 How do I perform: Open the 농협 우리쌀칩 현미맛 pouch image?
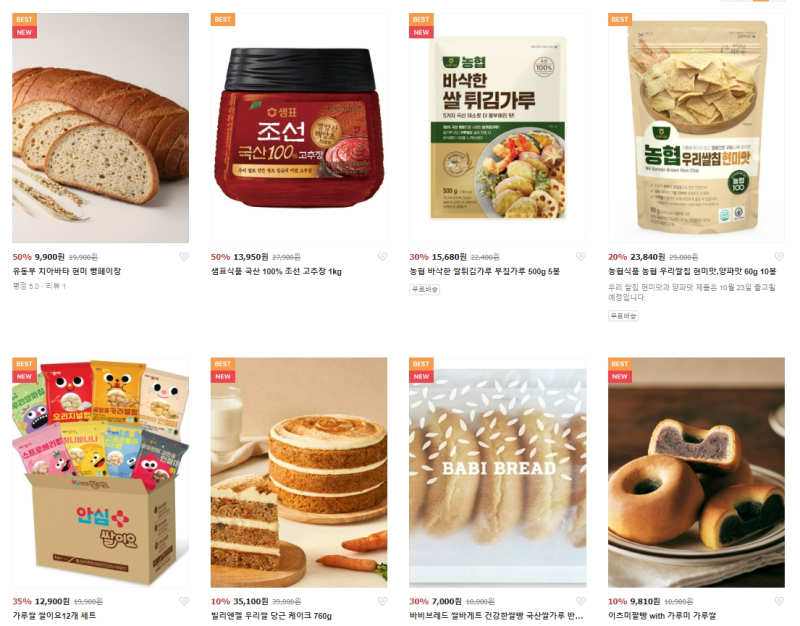(696, 128)
